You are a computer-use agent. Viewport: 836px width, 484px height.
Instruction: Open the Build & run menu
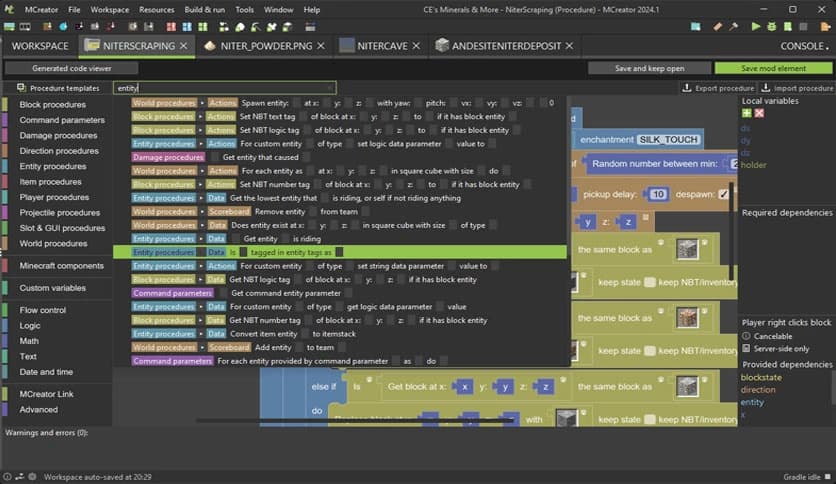tap(205, 9)
